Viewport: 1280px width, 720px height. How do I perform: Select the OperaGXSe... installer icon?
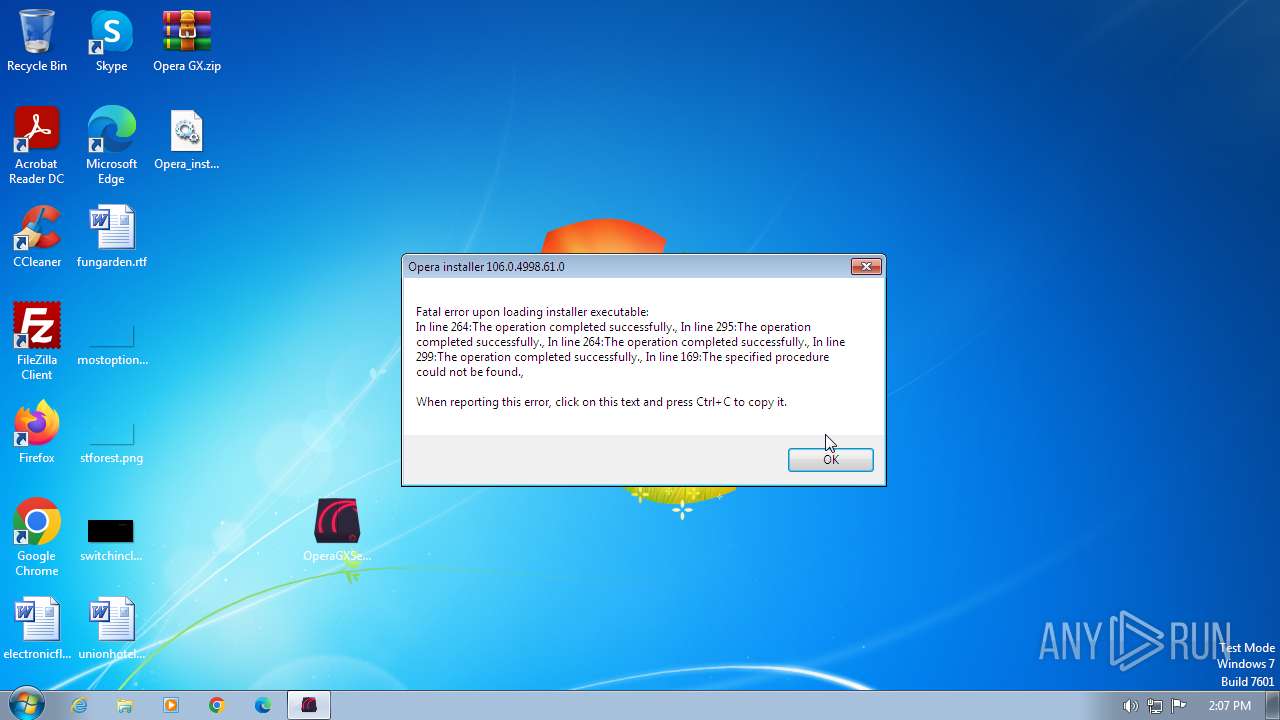click(337, 531)
